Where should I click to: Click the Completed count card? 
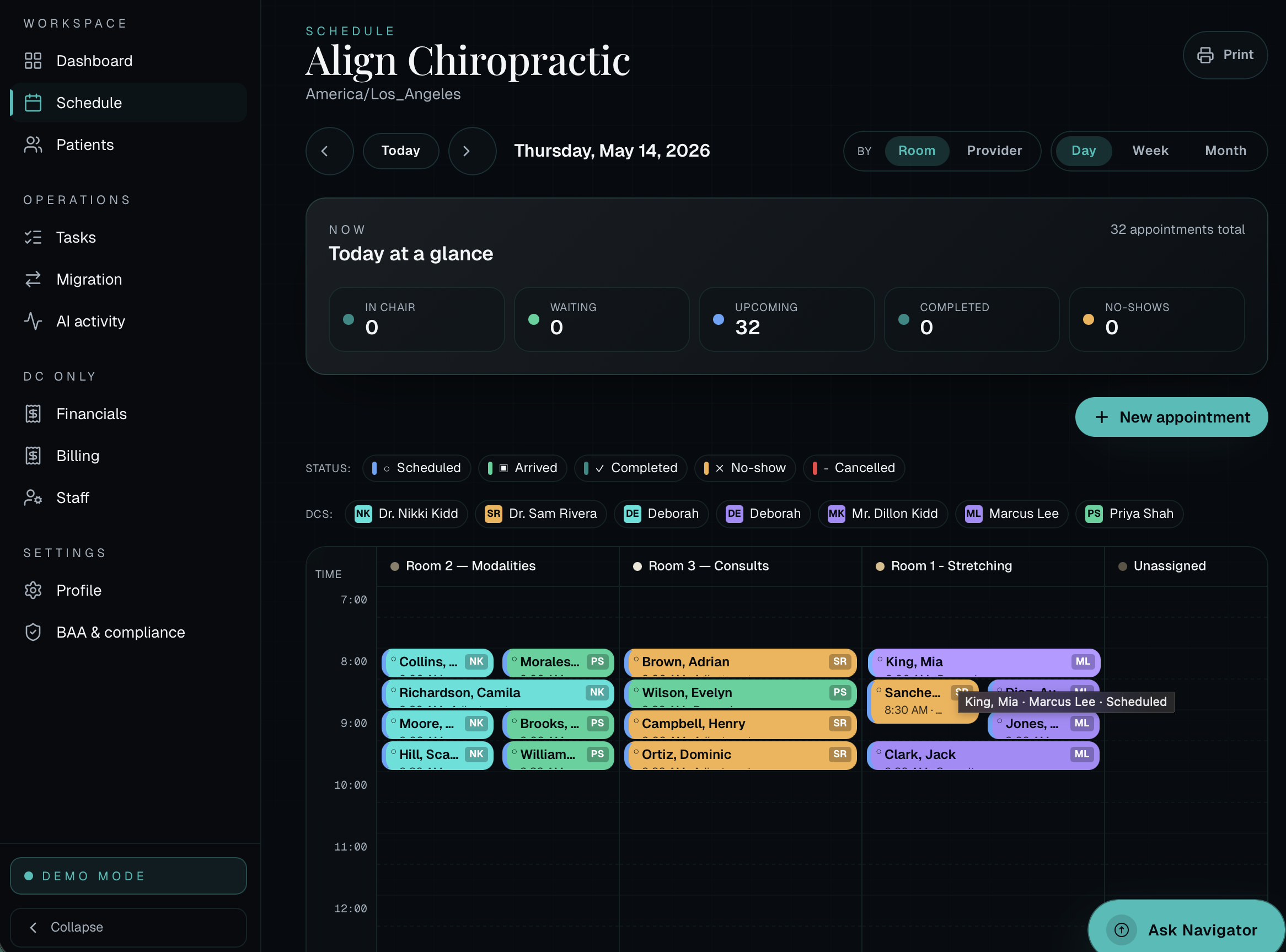972,319
